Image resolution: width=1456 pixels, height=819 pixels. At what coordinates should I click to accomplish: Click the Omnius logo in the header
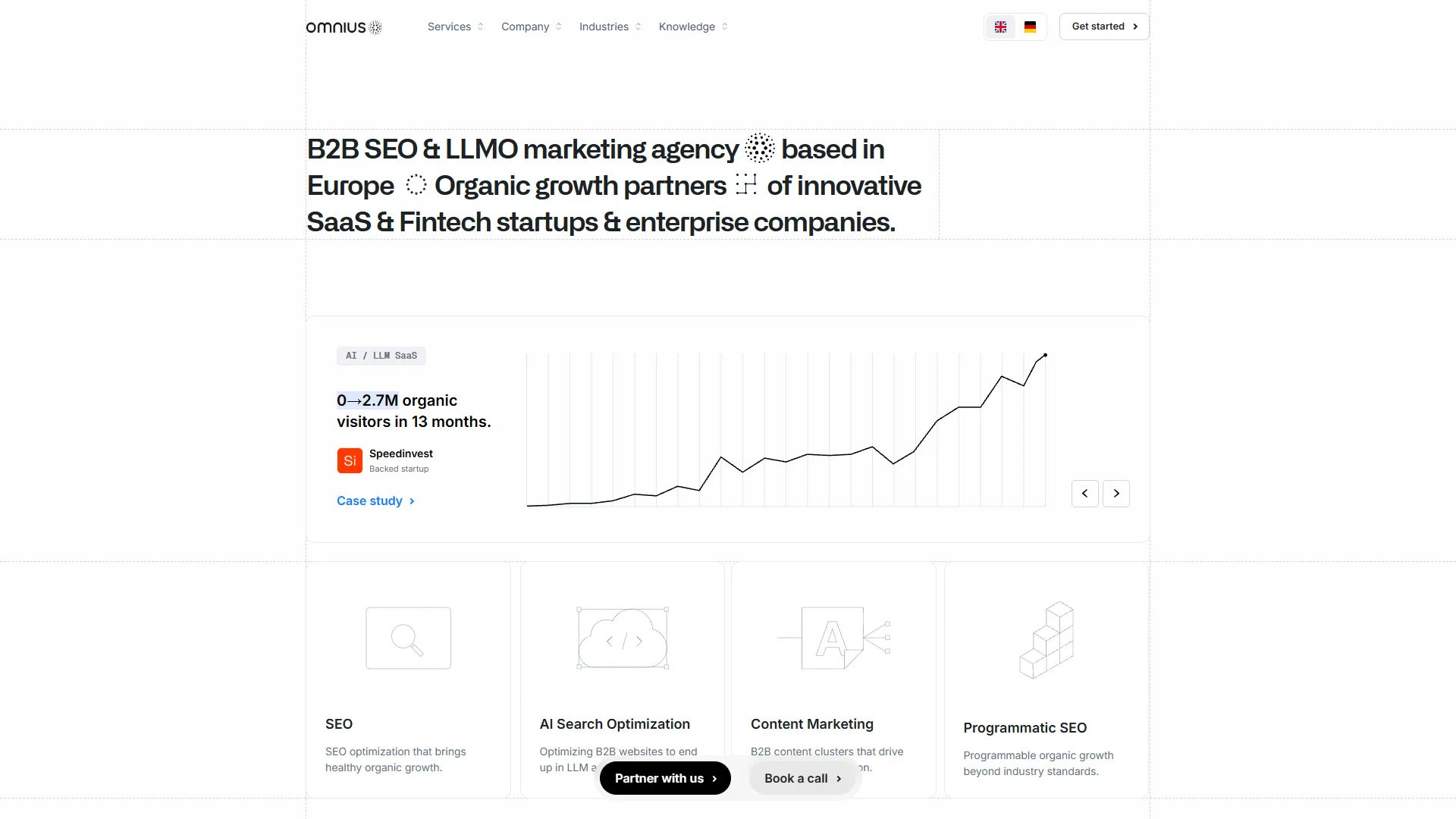tap(344, 27)
